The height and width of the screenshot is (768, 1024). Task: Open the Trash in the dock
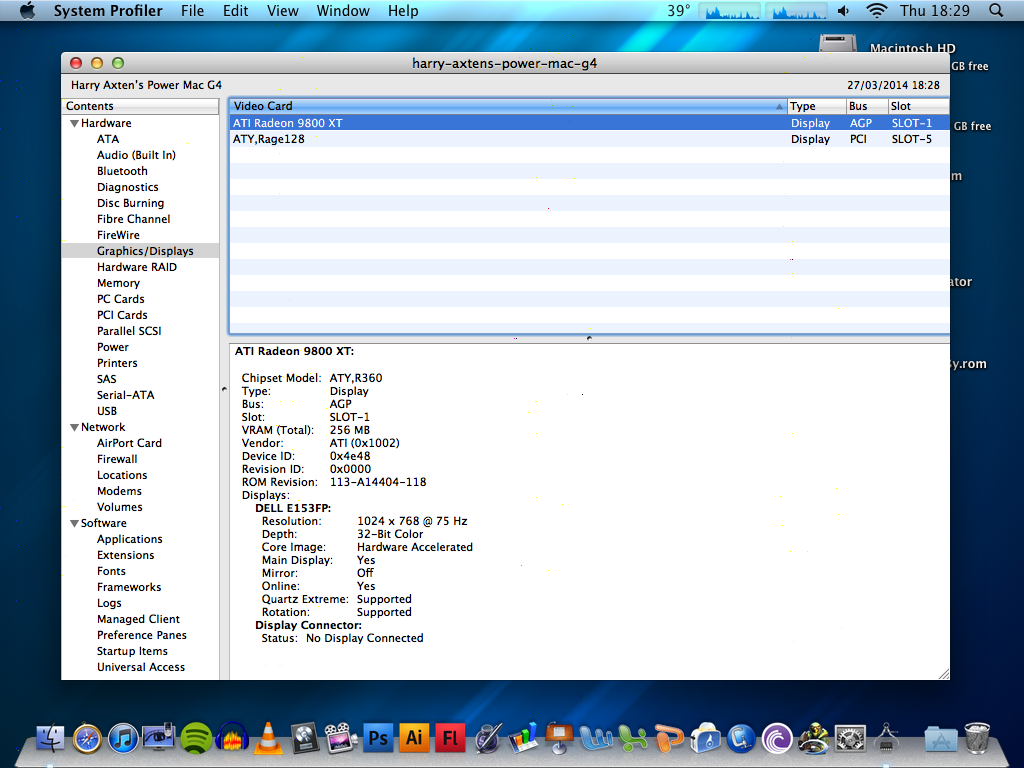(977, 739)
